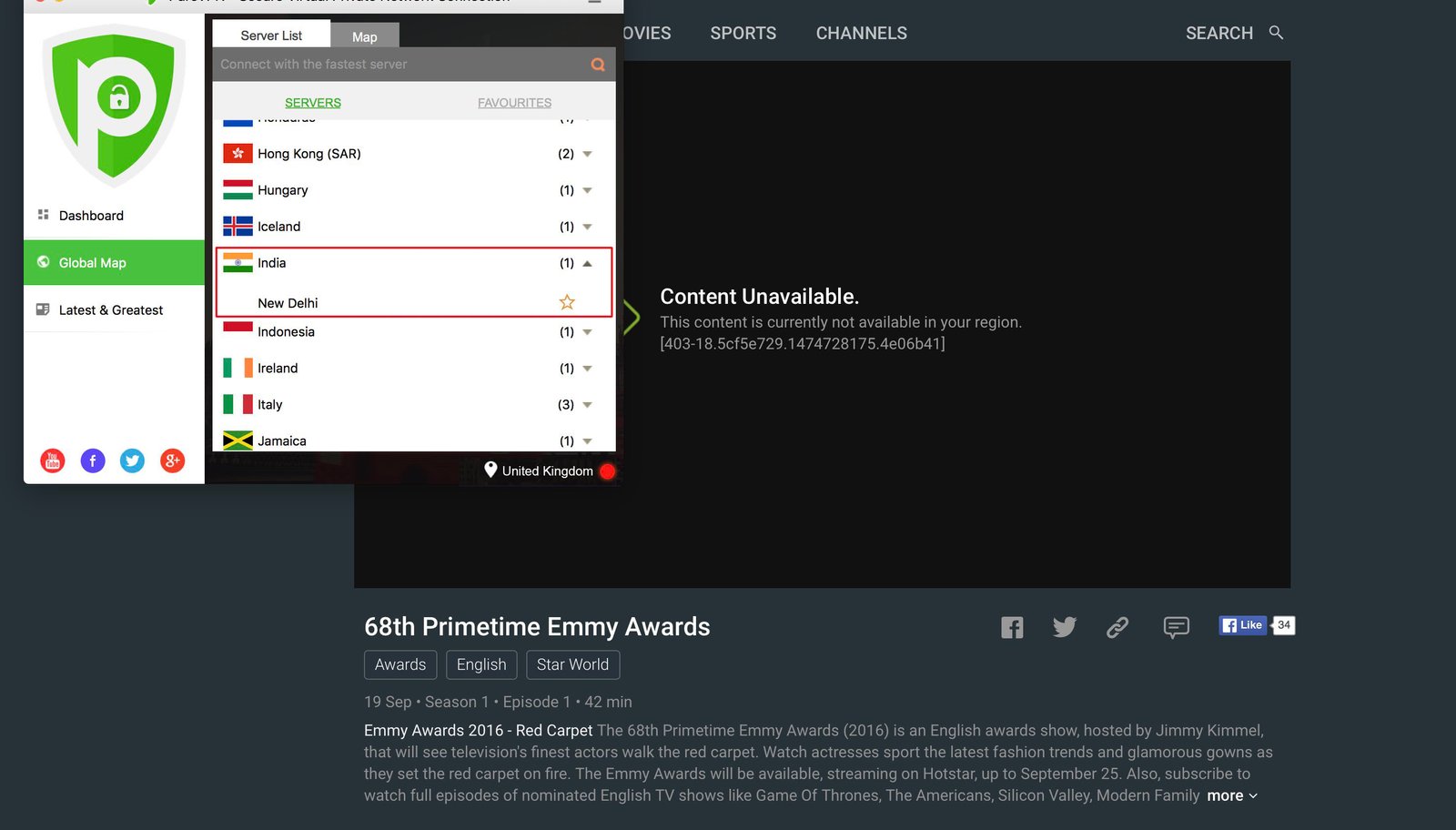The width and height of the screenshot is (1456, 830).
Task: Click the English tag button
Action: click(481, 664)
